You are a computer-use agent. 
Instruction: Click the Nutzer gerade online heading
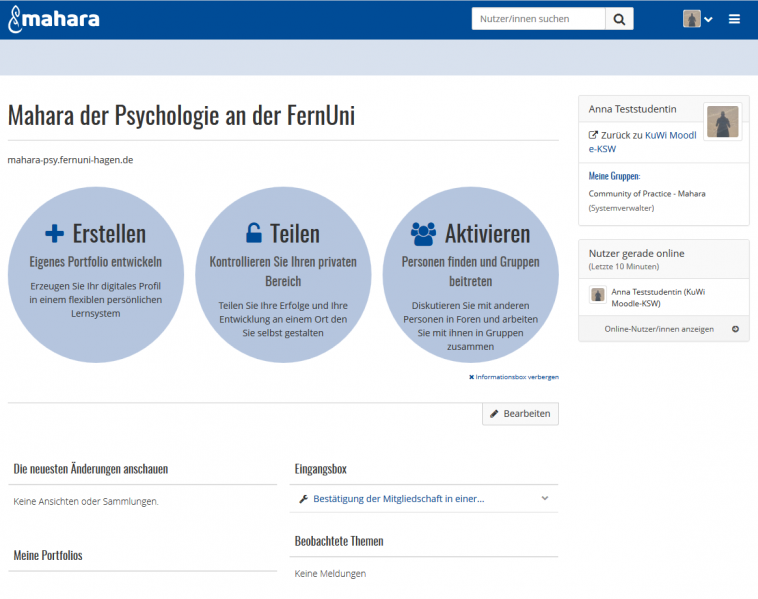[636, 253]
